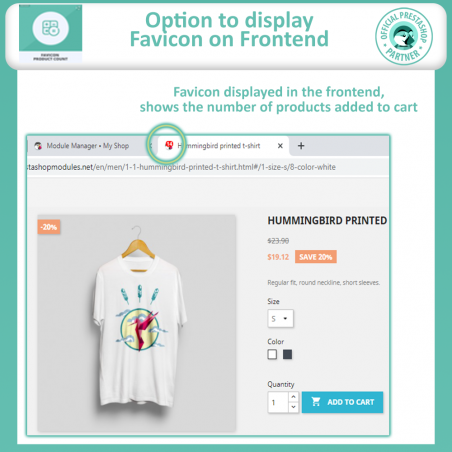Decrease quantity with the down arrow
The width and height of the screenshot is (452, 452).
pos(293,407)
